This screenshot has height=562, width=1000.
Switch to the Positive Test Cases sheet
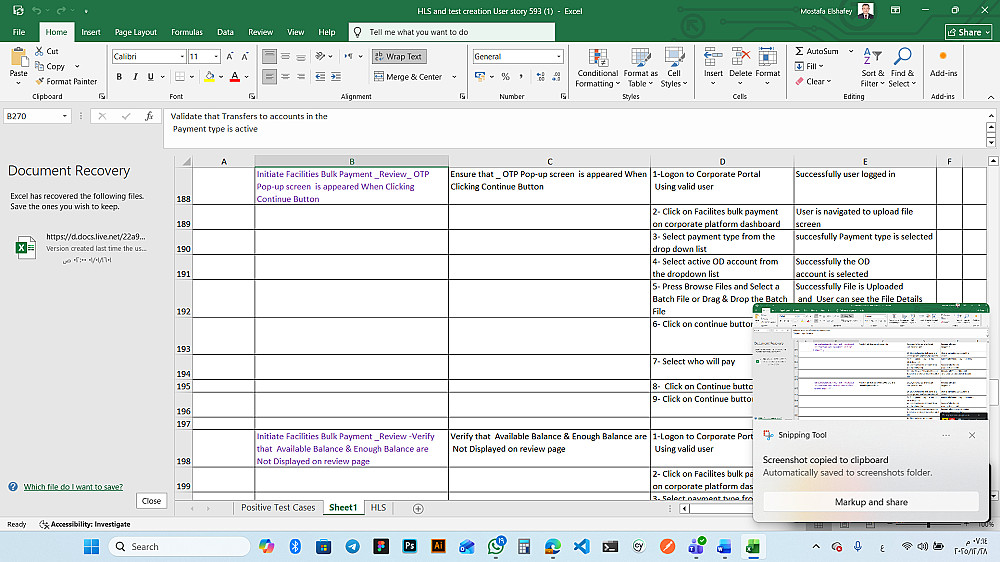[278, 508]
